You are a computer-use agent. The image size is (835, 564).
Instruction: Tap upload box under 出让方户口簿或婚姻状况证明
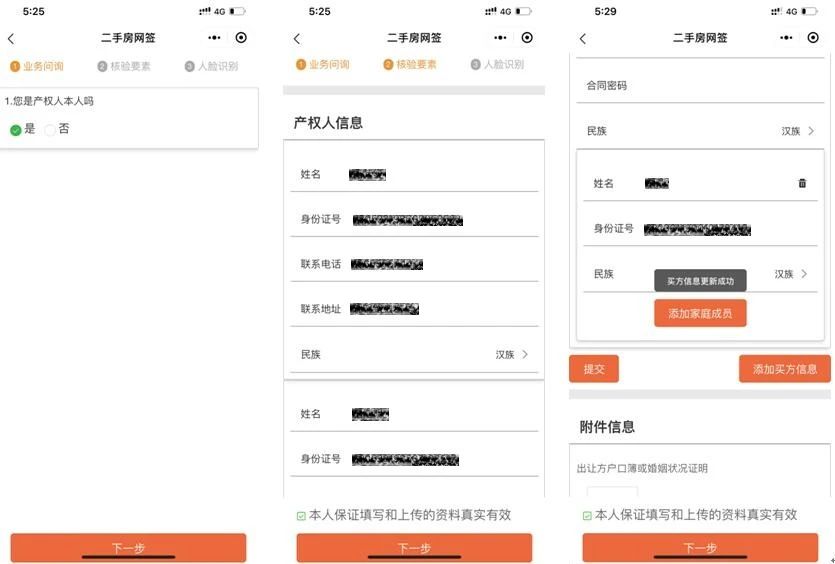[612, 491]
